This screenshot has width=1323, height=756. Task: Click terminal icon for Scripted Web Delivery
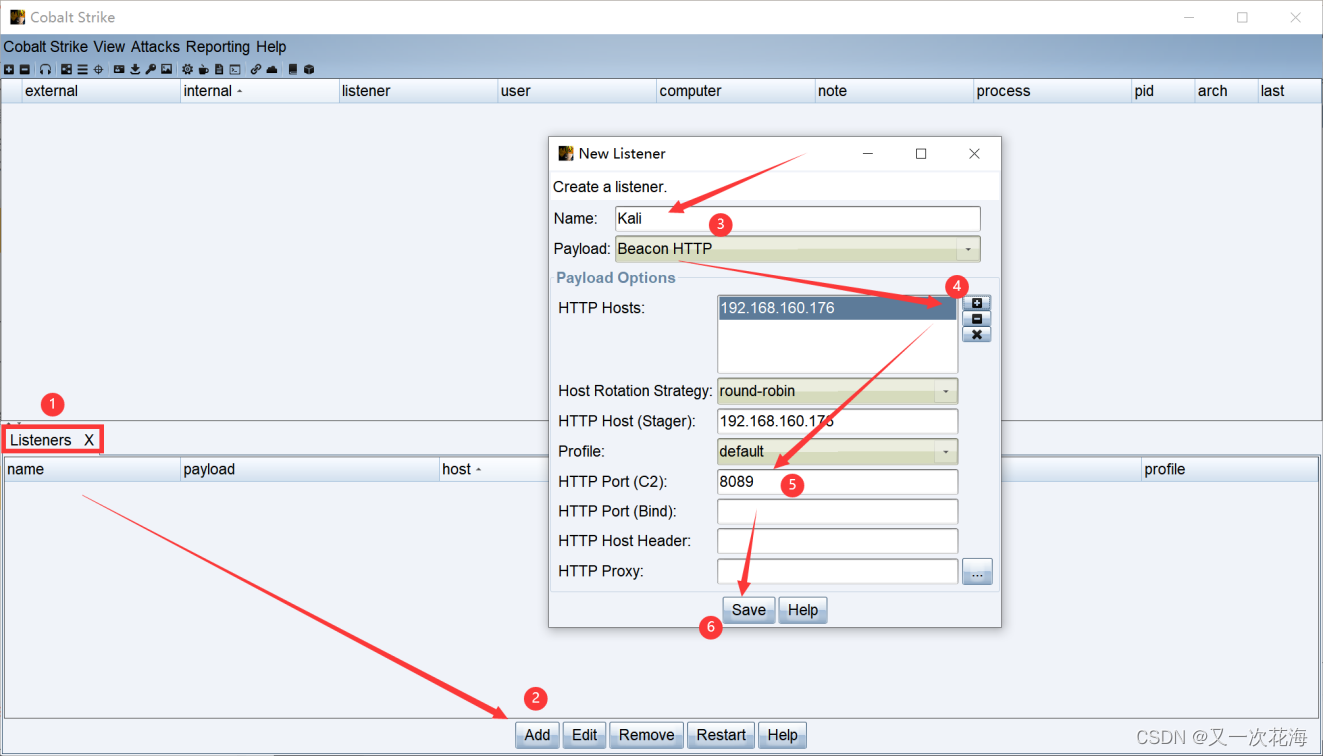[235, 70]
